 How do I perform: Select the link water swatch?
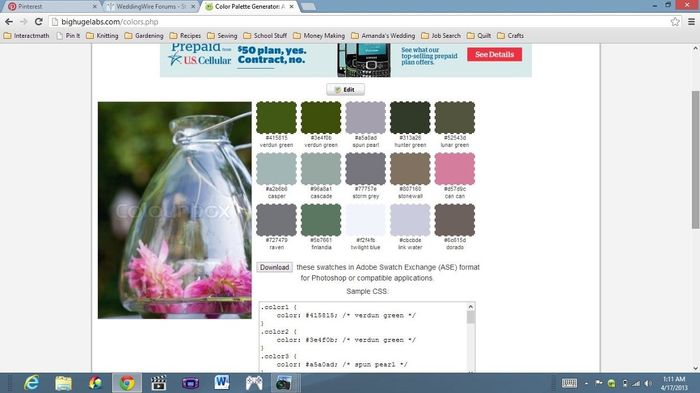pos(410,220)
